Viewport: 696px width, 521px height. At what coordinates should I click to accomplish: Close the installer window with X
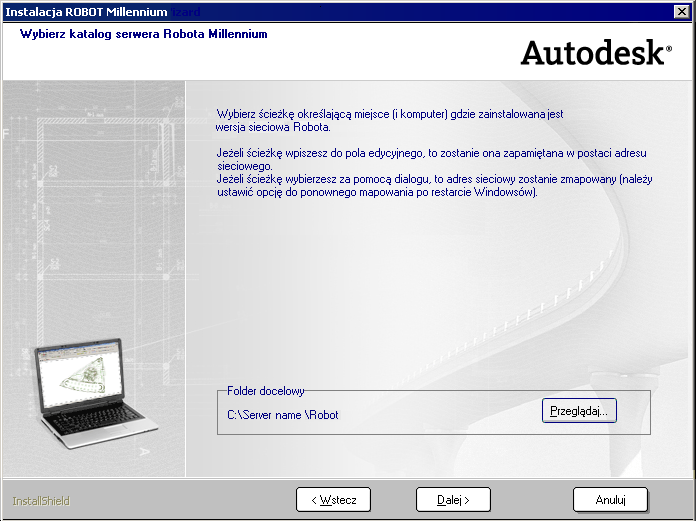[x=681, y=12]
